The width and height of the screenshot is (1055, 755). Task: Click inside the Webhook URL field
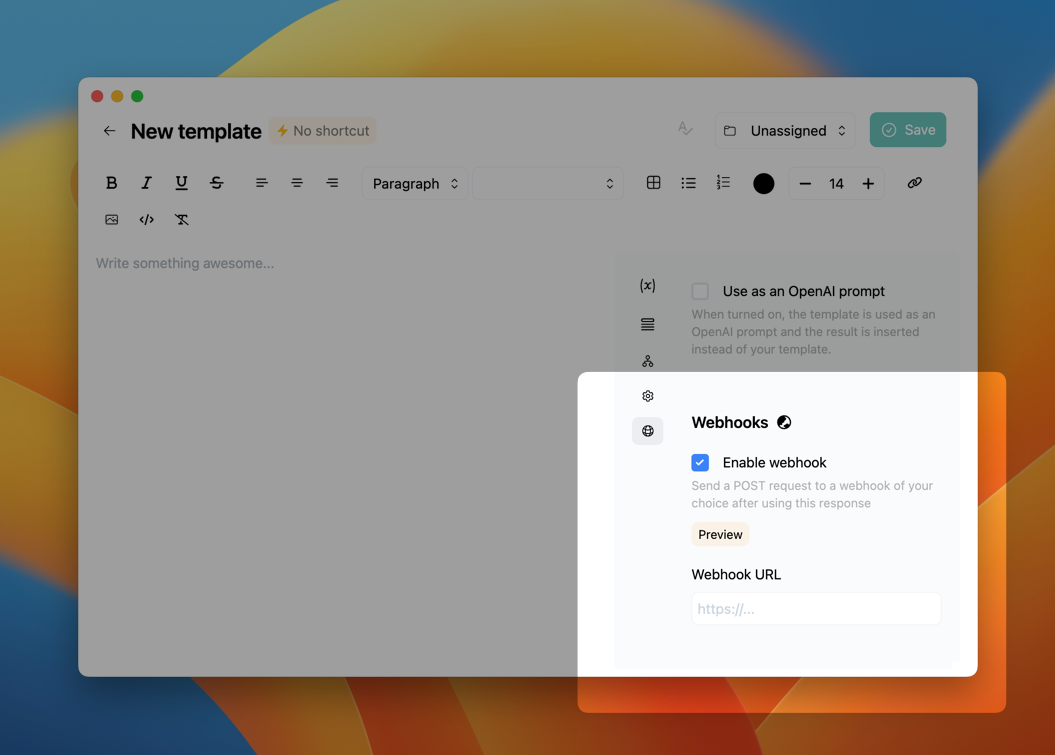pyautogui.click(x=815, y=608)
